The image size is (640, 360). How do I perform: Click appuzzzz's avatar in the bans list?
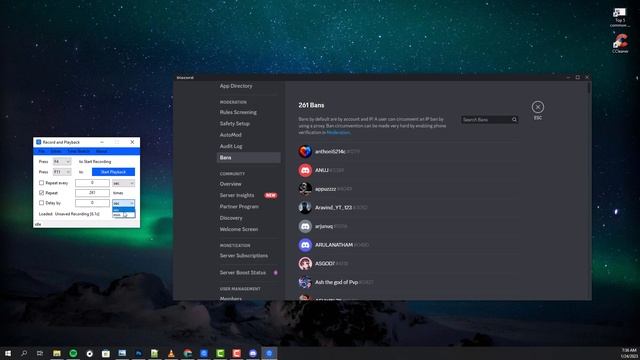(x=305, y=189)
